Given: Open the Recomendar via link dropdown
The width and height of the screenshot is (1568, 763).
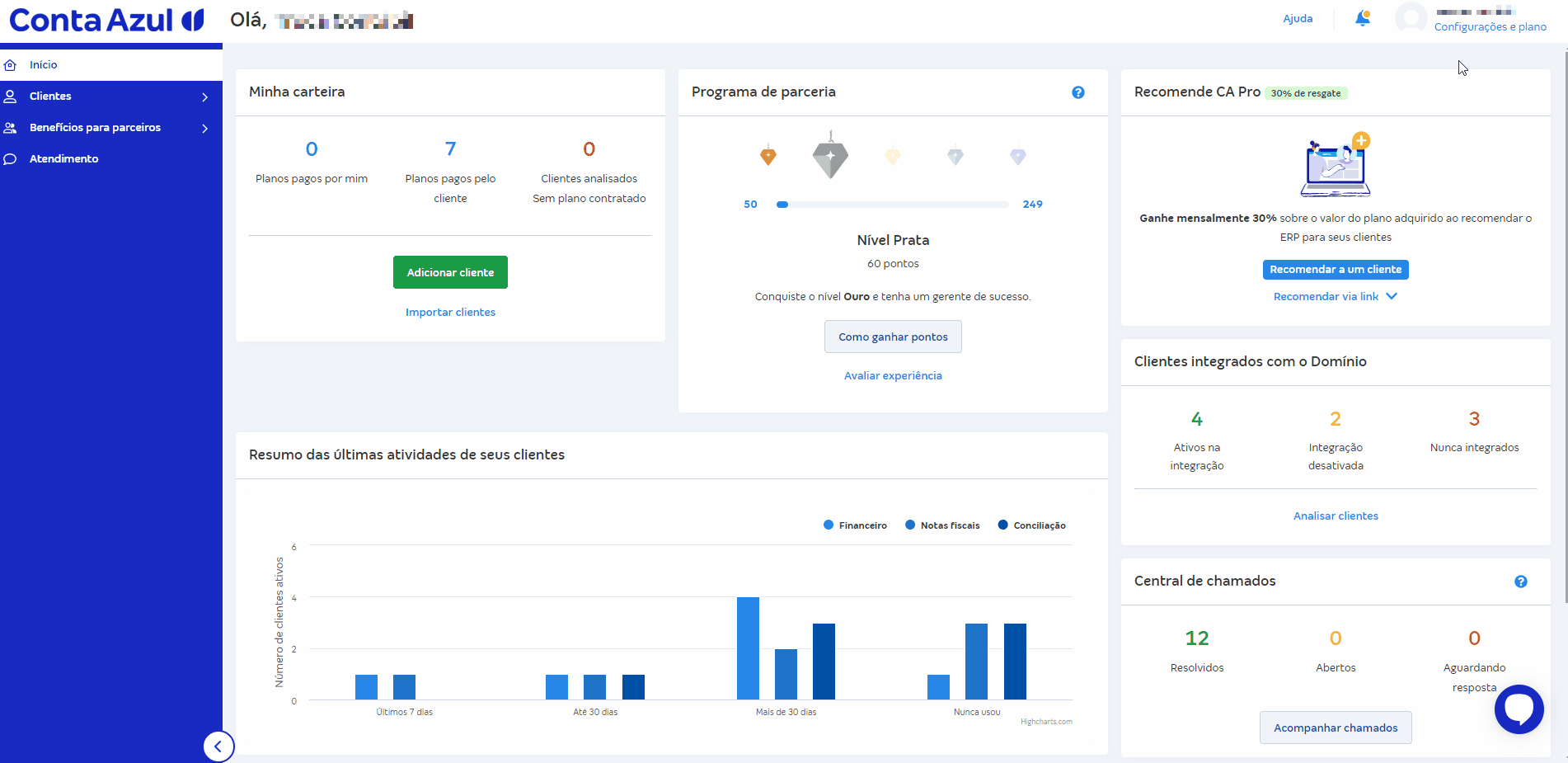Looking at the screenshot, I should point(1335,296).
